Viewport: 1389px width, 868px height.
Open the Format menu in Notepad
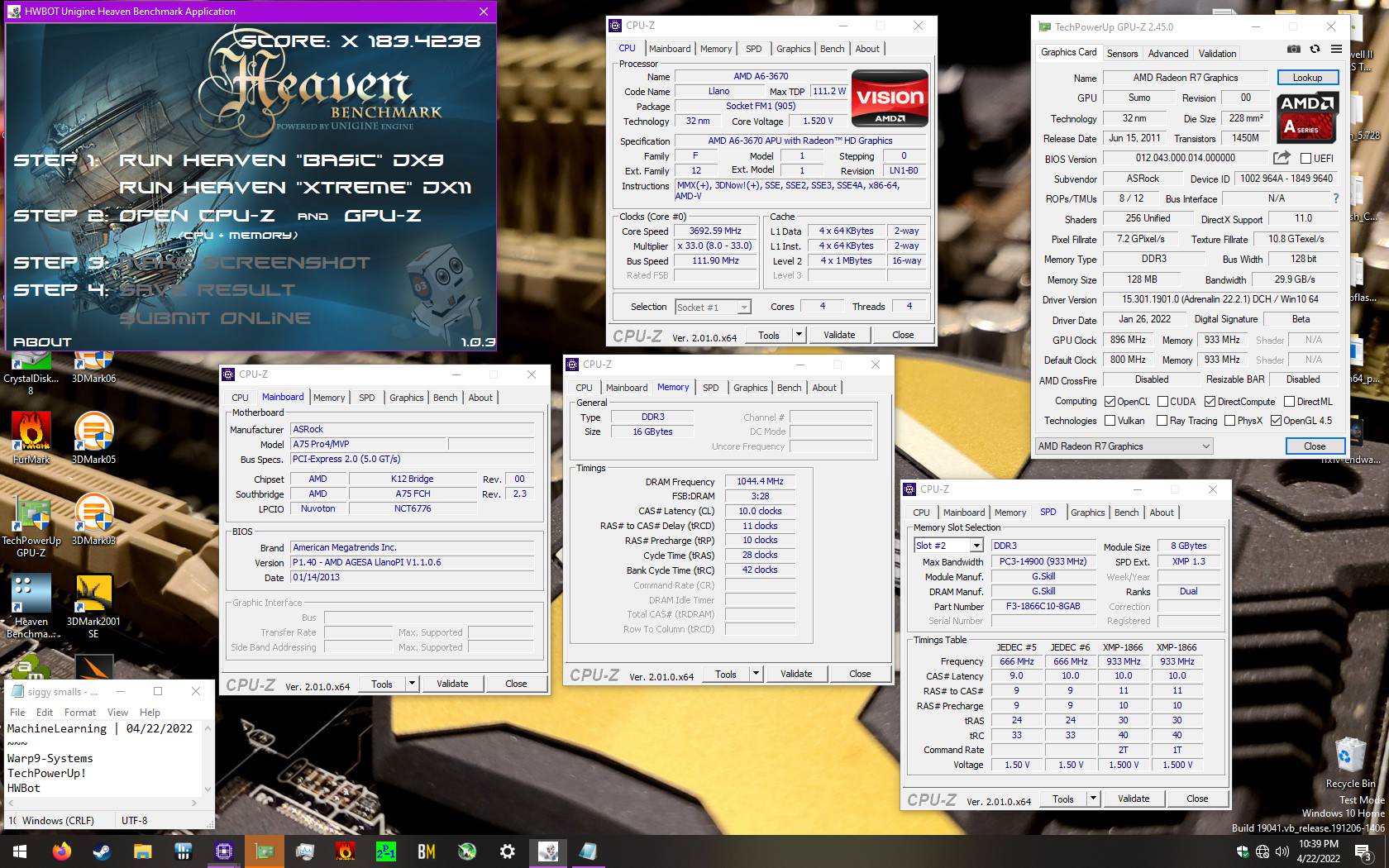click(x=80, y=712)
